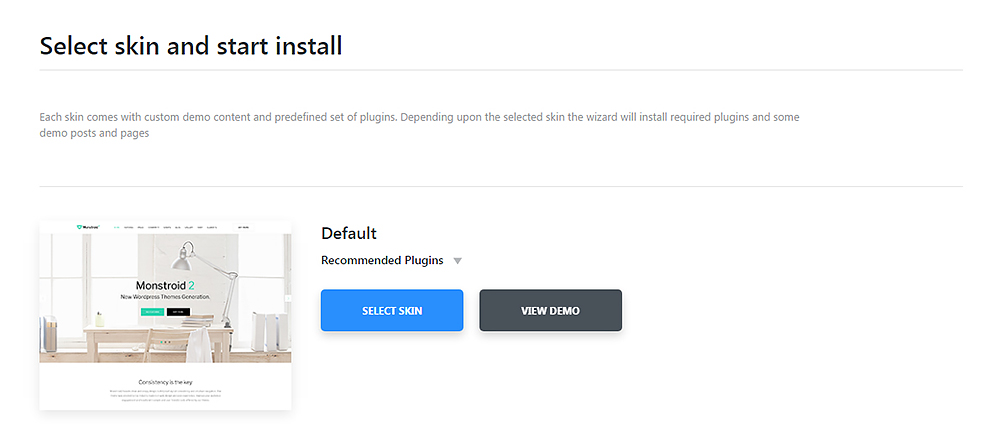This screenshot has width=1000, height=442.
Task: Click the Default skin title
Action: point(348,233)
